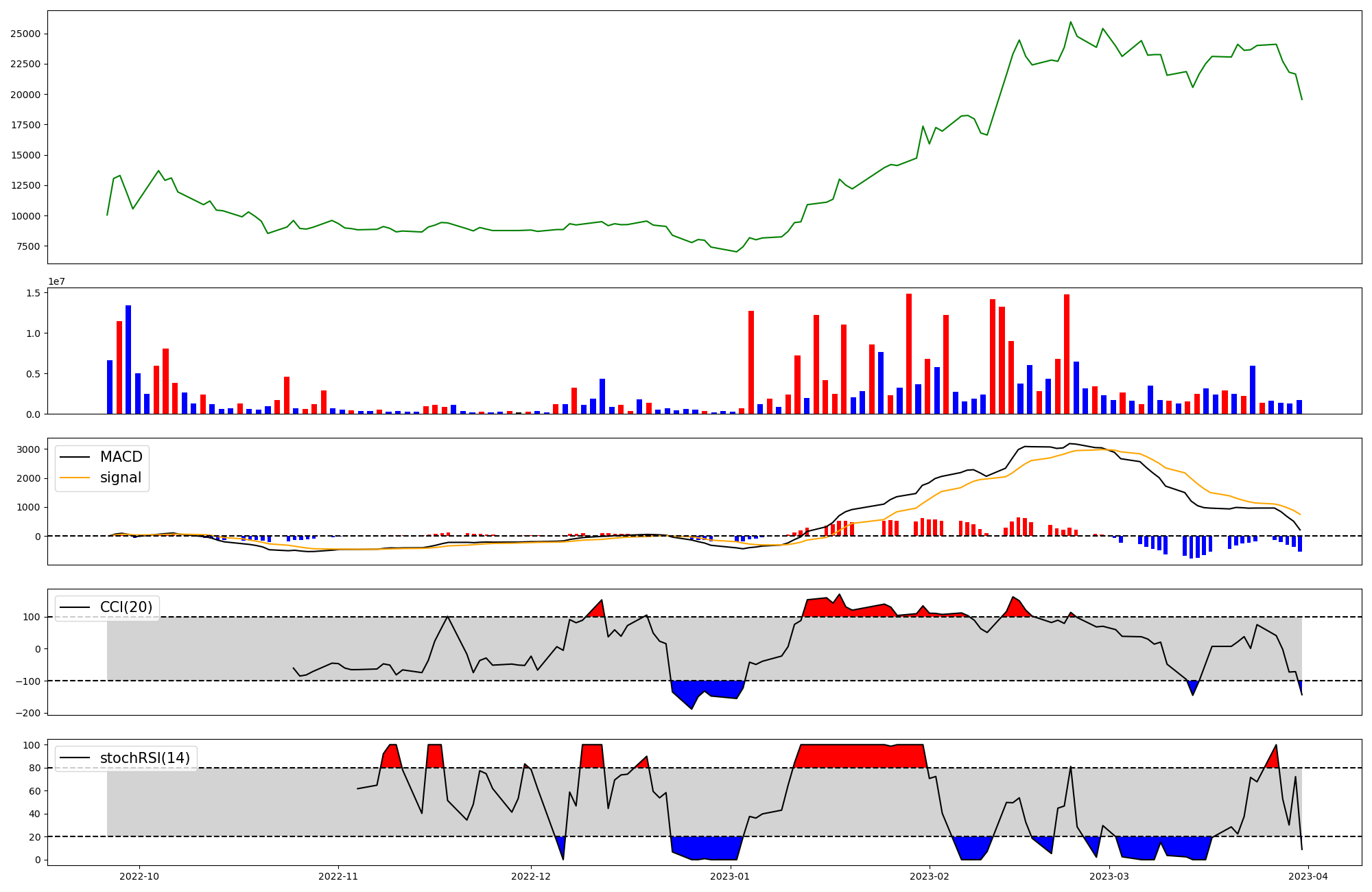Select the 2023-03 date tick label
1372x892 pixels.
tap(1109, 876)
